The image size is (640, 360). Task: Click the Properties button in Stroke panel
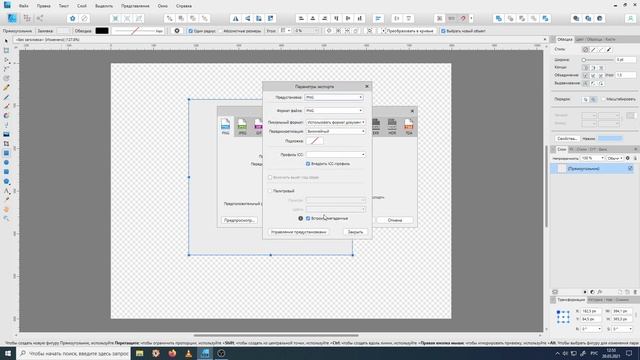[x=567, y=139]
